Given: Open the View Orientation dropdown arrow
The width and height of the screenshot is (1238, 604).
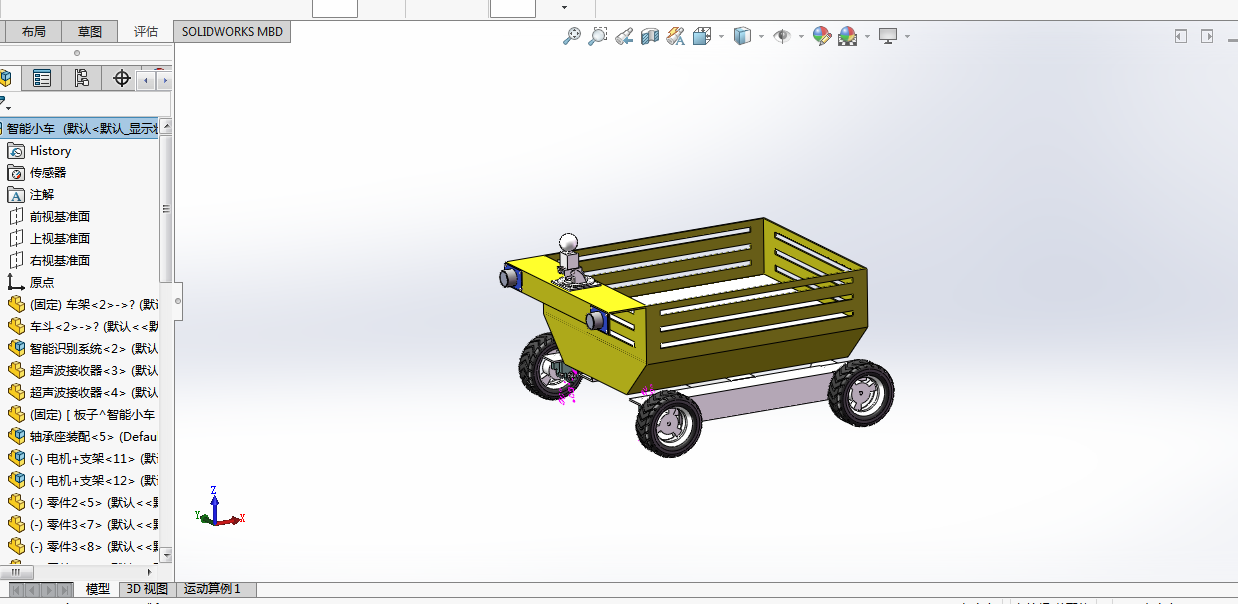Looking at the screenshot, I should coord(721,36).
